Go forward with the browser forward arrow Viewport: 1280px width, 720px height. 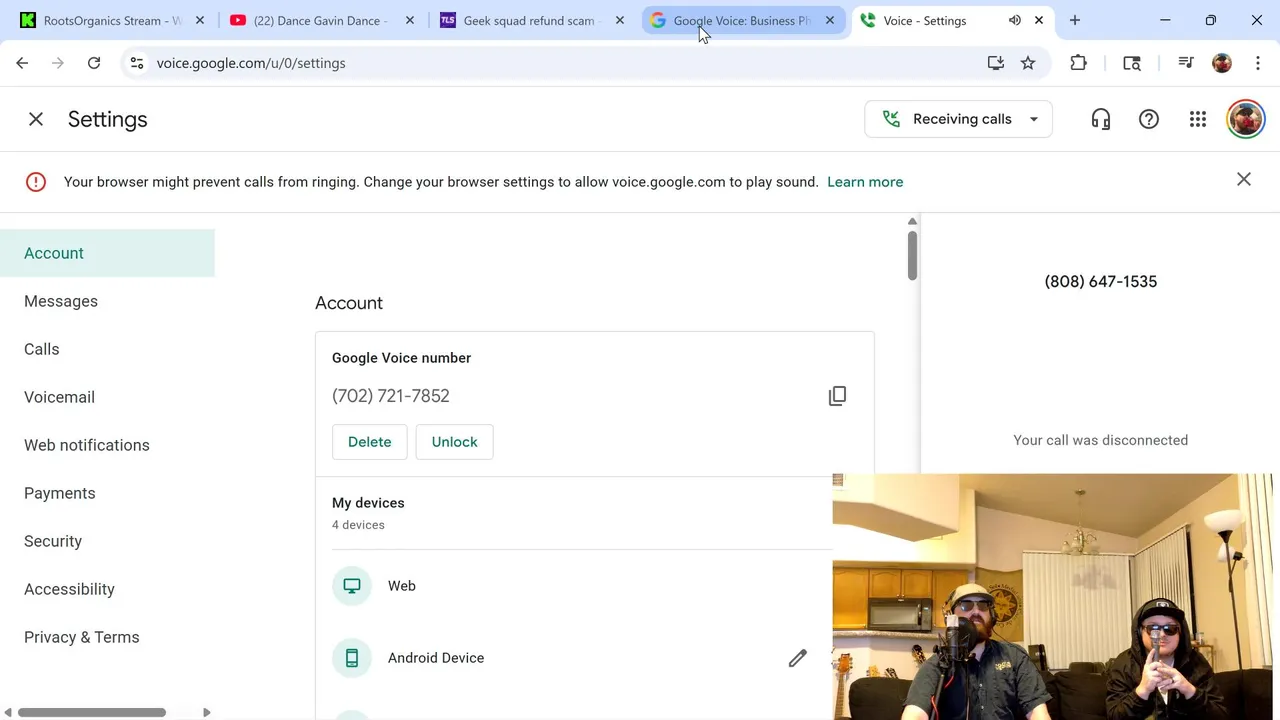tap(58, 63)
